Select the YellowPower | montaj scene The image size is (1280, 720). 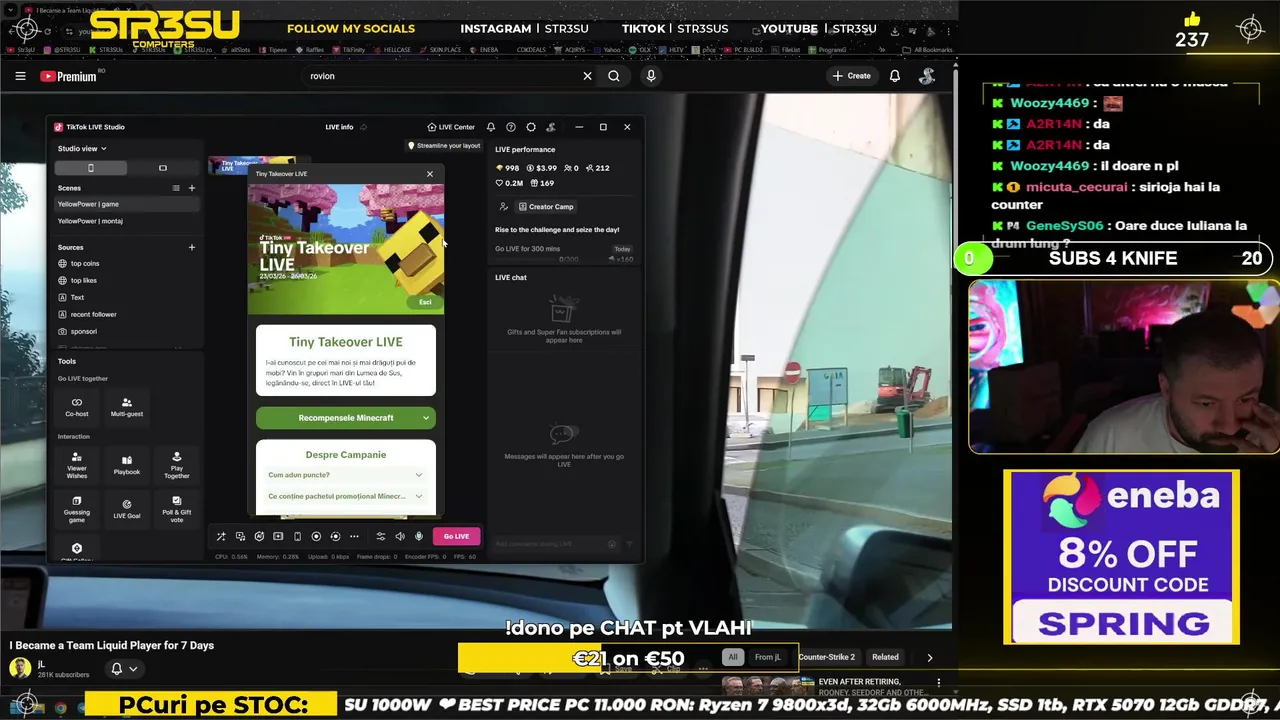tap(125, 221)
